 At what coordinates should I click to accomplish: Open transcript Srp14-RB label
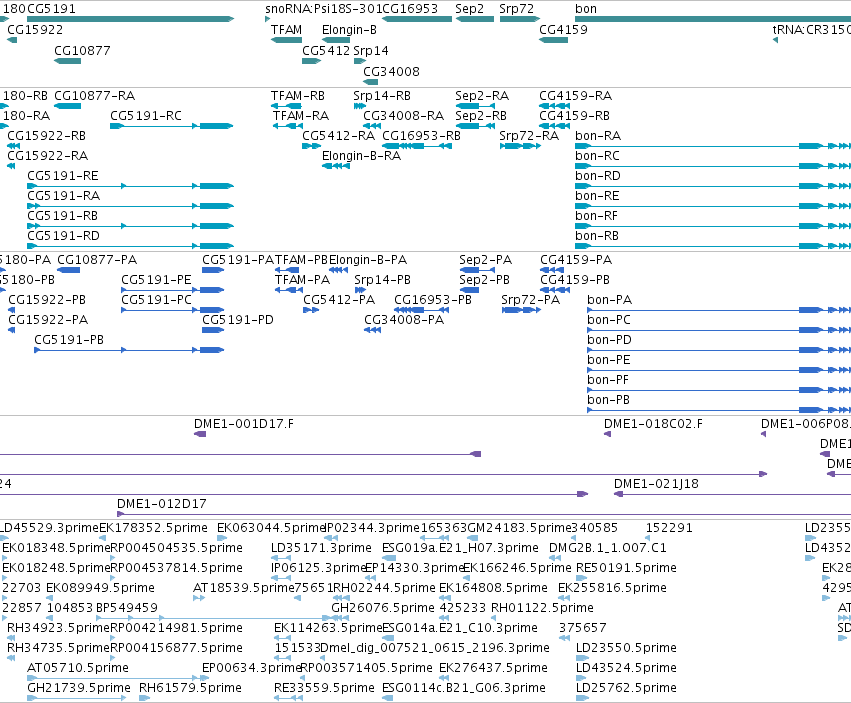click(382, 96)
